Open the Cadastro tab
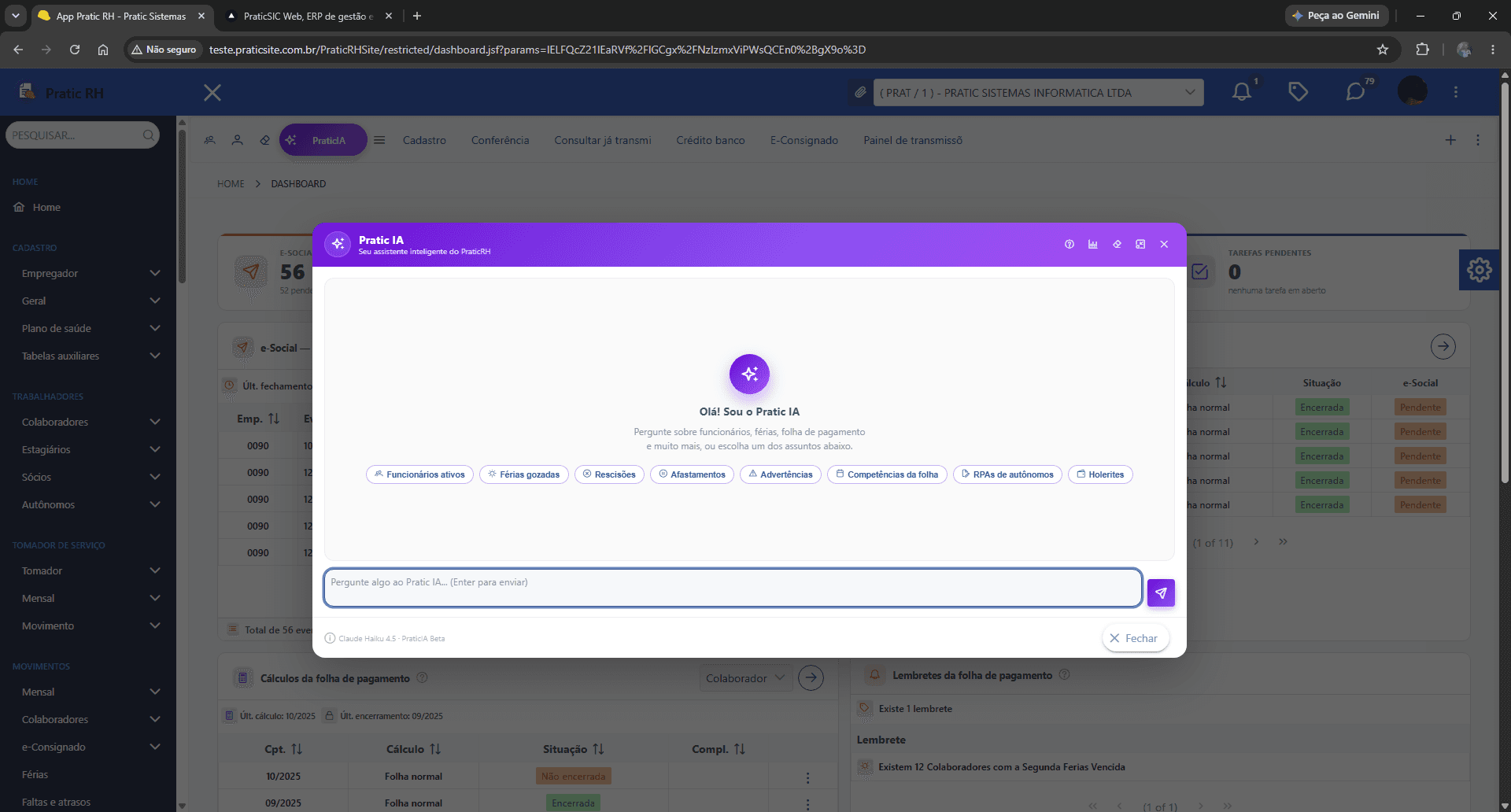This screenshot has height=812, width=1511. (x=424, y=140)
